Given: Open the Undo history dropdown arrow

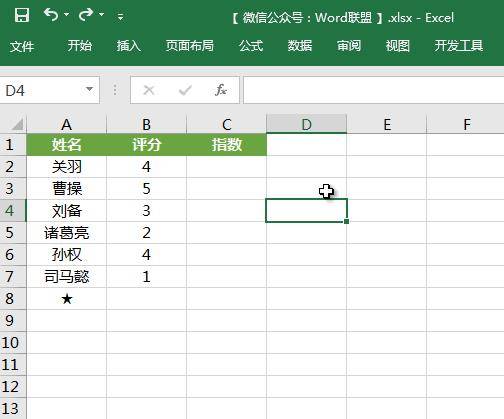Looking at the screenshot, I should coord(66,15).
